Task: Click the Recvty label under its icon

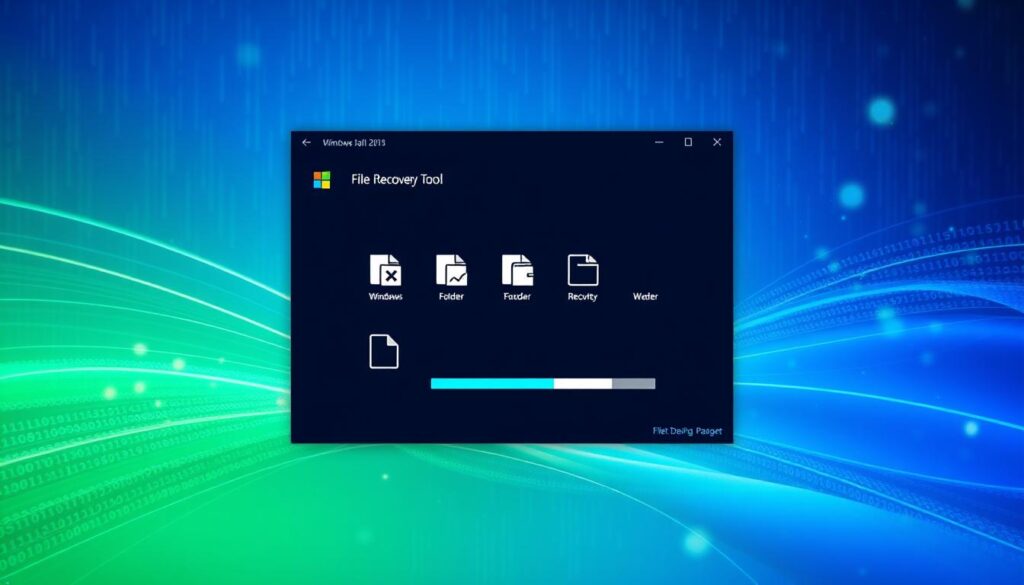Action: point(583,296)
